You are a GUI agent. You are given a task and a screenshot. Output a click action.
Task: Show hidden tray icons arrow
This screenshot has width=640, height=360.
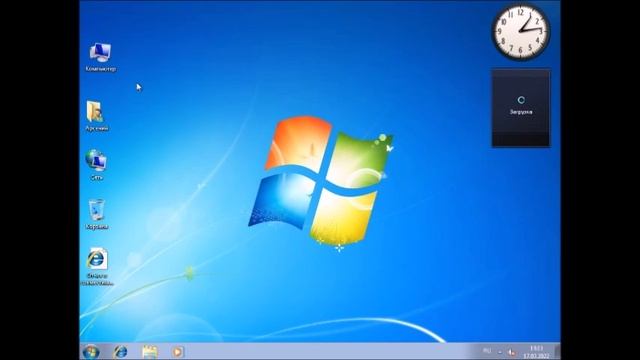500,351
